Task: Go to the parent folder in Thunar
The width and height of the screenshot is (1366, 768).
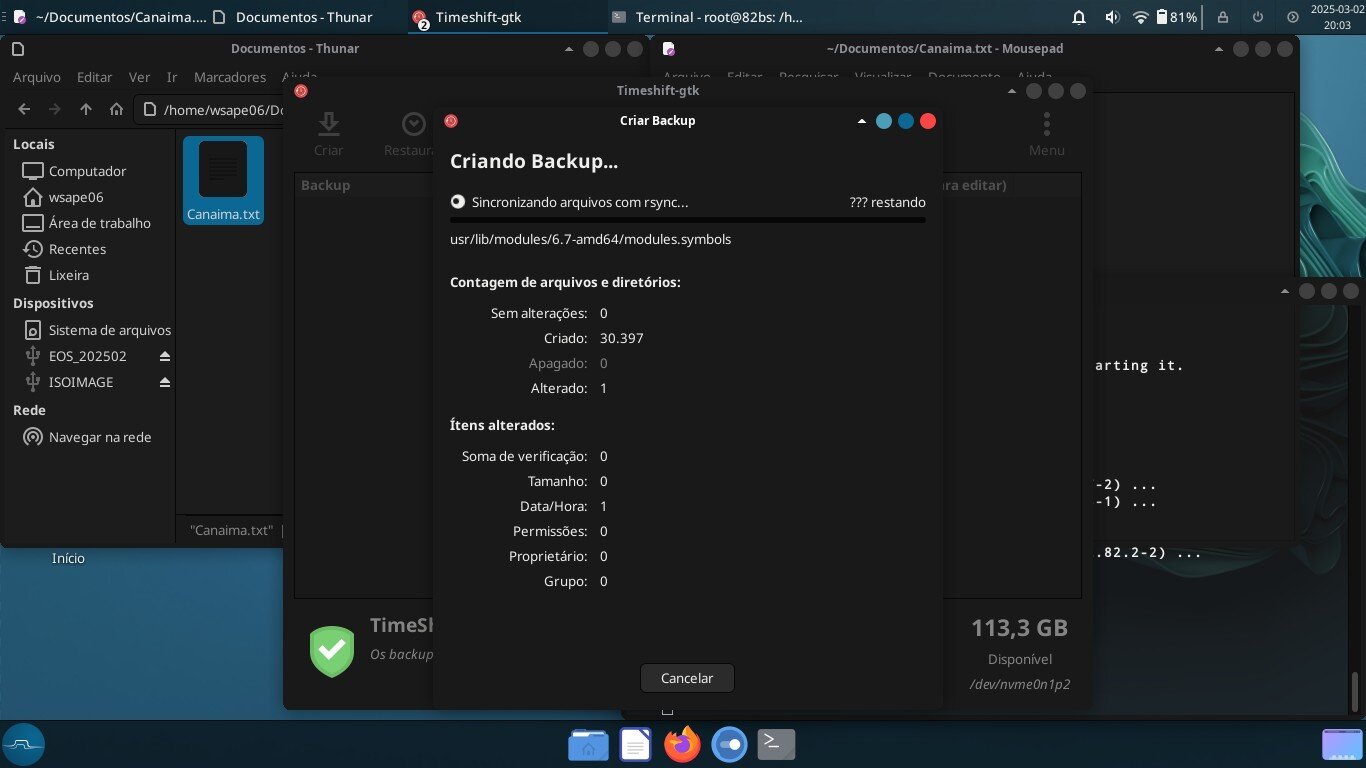Action: 86,110
